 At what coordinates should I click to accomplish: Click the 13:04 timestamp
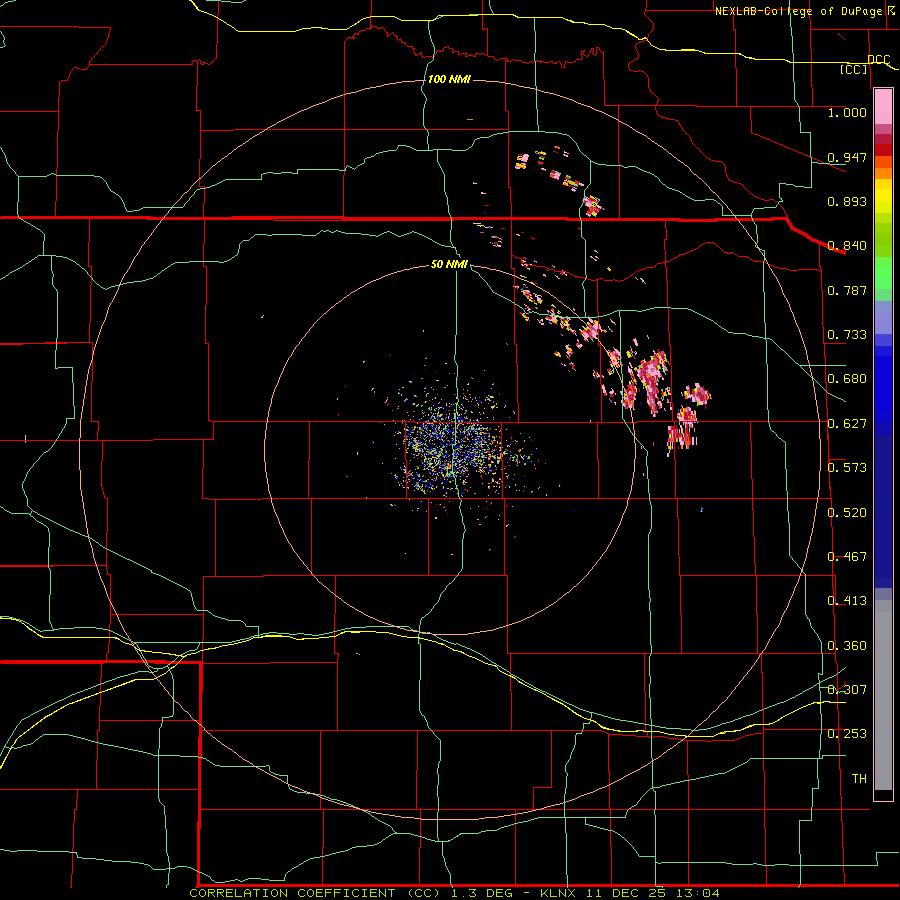pos(697,893)
